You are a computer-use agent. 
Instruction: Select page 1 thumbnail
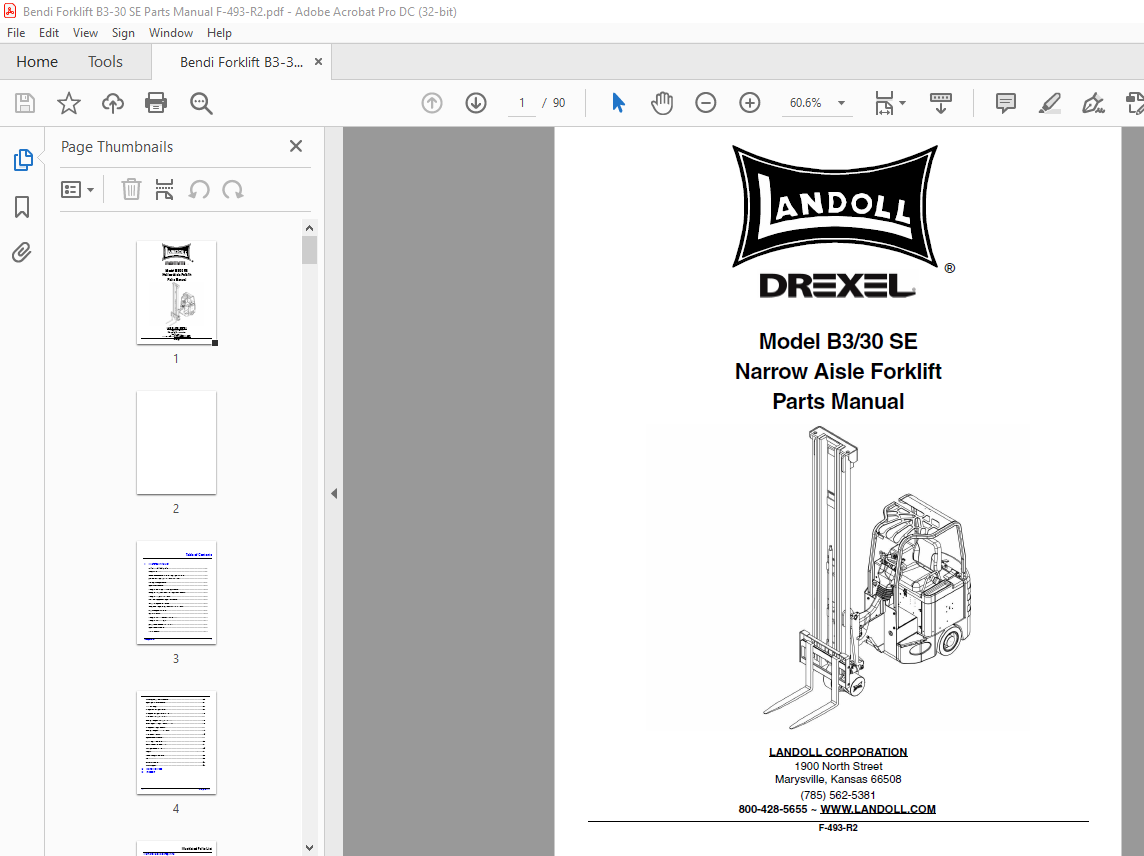(x=177, y=293)
